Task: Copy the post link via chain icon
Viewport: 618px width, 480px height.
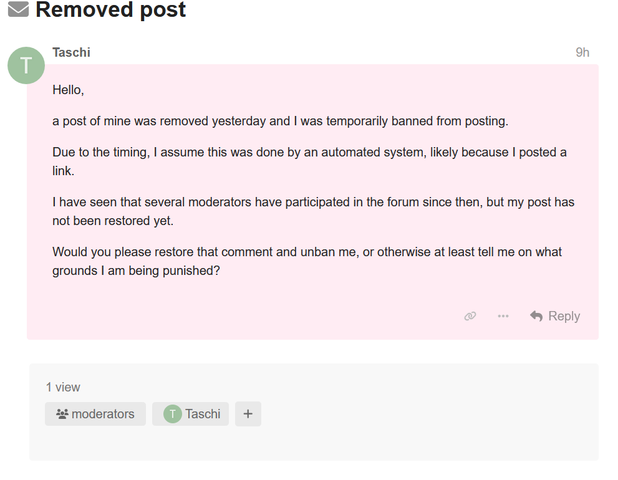Action: (x=470, y=316)
